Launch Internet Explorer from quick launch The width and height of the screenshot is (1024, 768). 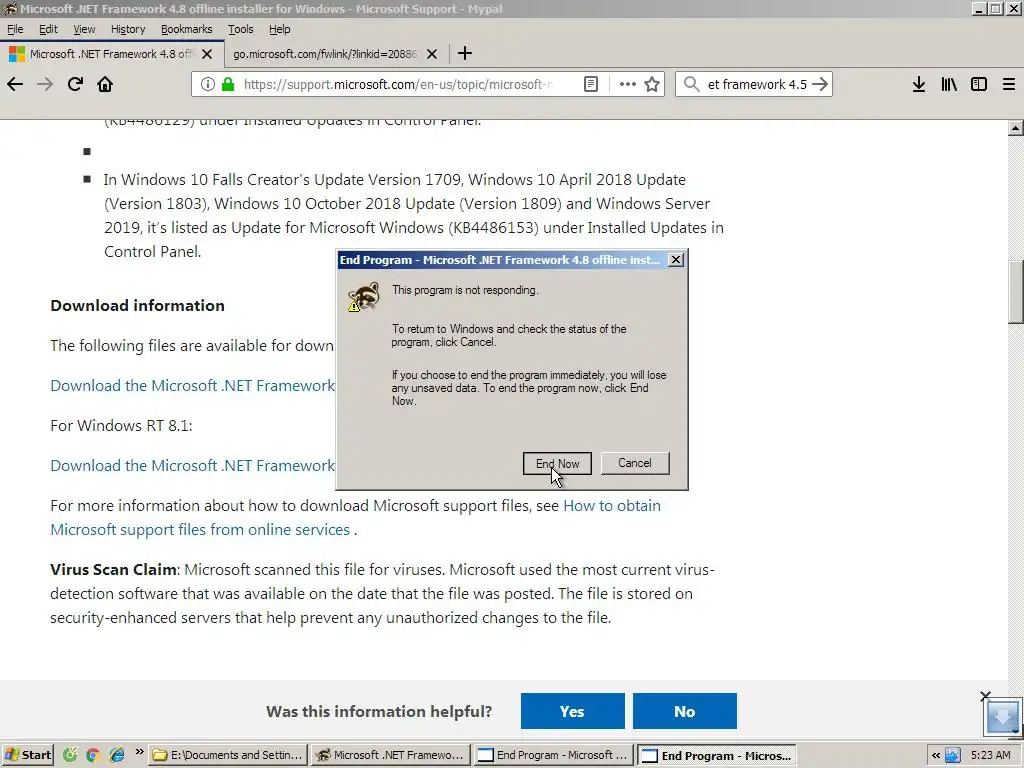tap(116, 755)
